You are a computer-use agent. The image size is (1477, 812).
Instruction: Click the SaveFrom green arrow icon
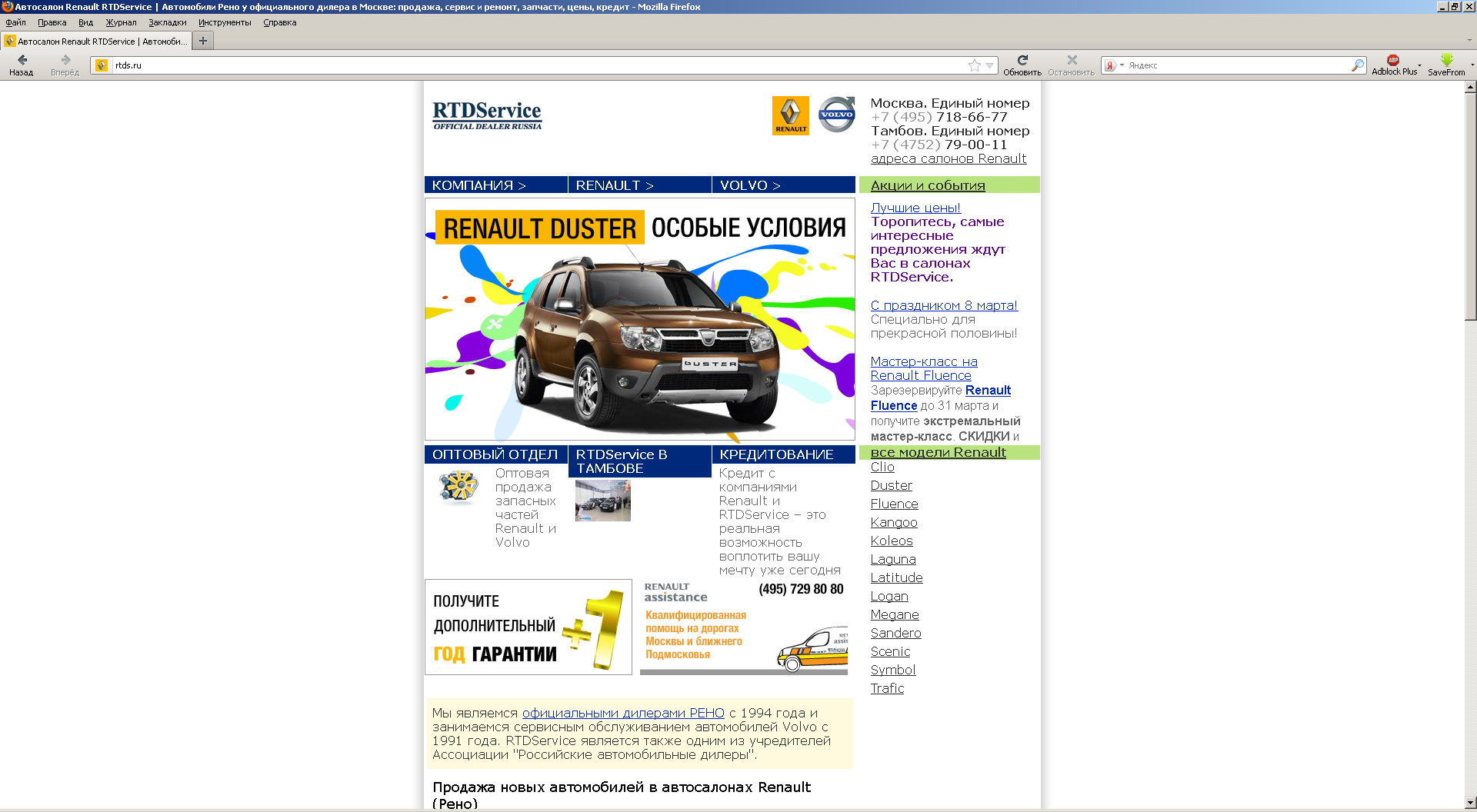tap(1446, 60)
